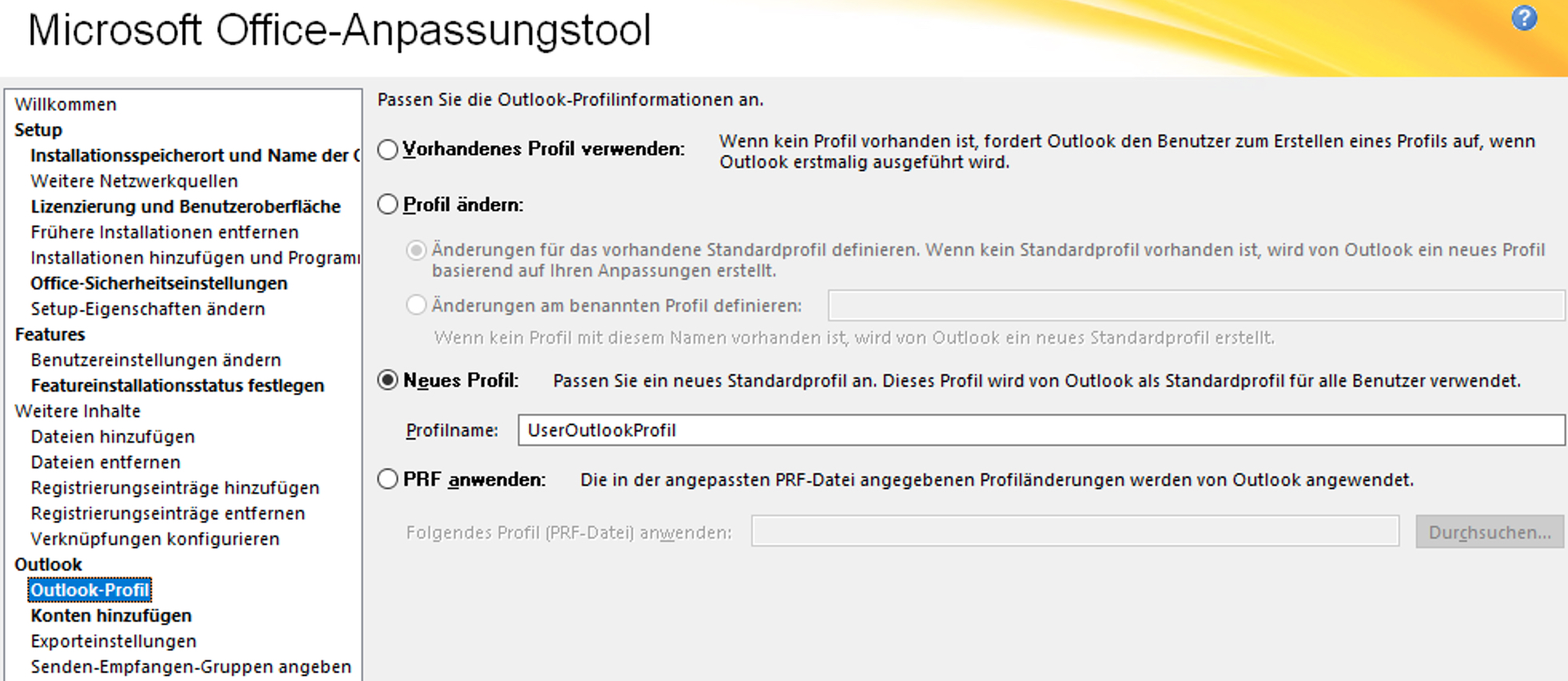Open Registrierungseinträge hinzufügen page
Viewport: 1568px width, 681px height.
175,488
